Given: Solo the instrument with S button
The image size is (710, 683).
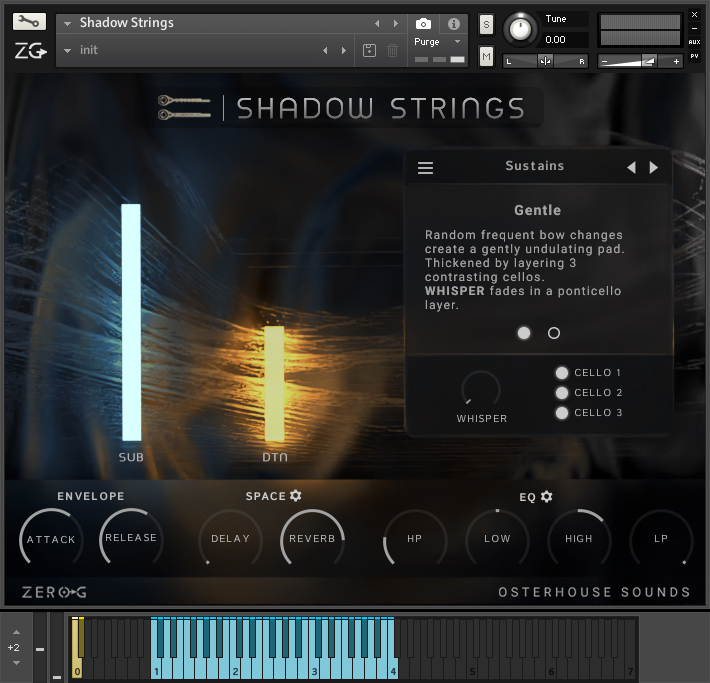Looking at the screenshot, I should pyautogui.click(x=486, y=24).
